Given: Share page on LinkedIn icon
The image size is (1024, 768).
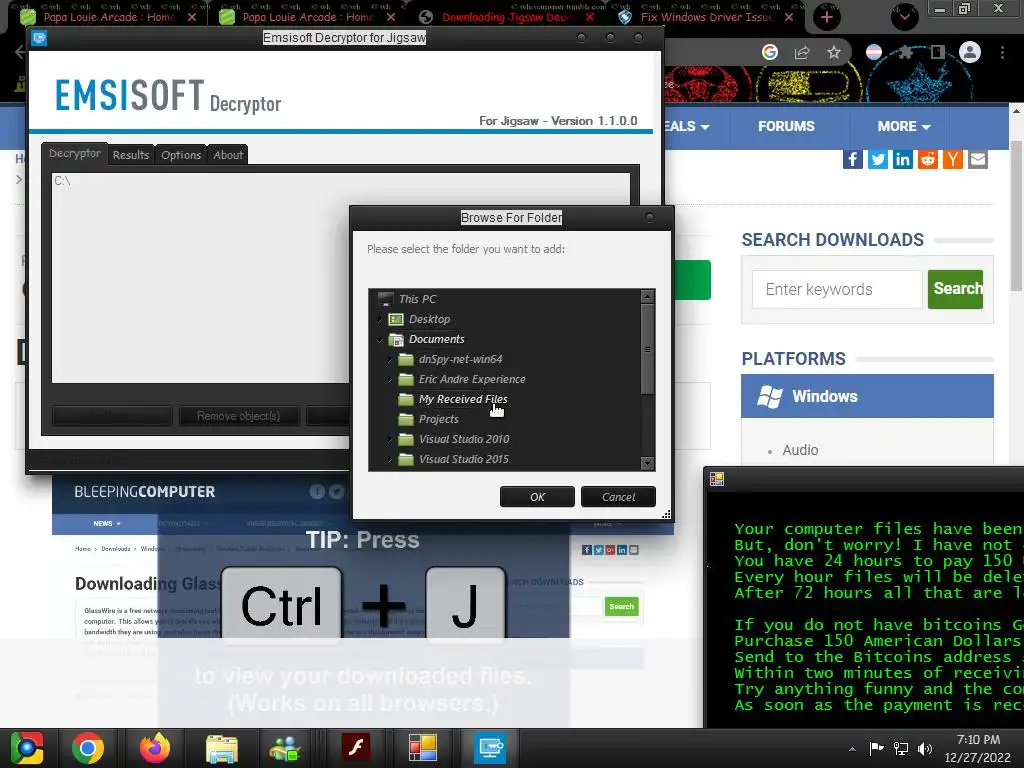Looking at the screenshot, I should tap(903, 159).
